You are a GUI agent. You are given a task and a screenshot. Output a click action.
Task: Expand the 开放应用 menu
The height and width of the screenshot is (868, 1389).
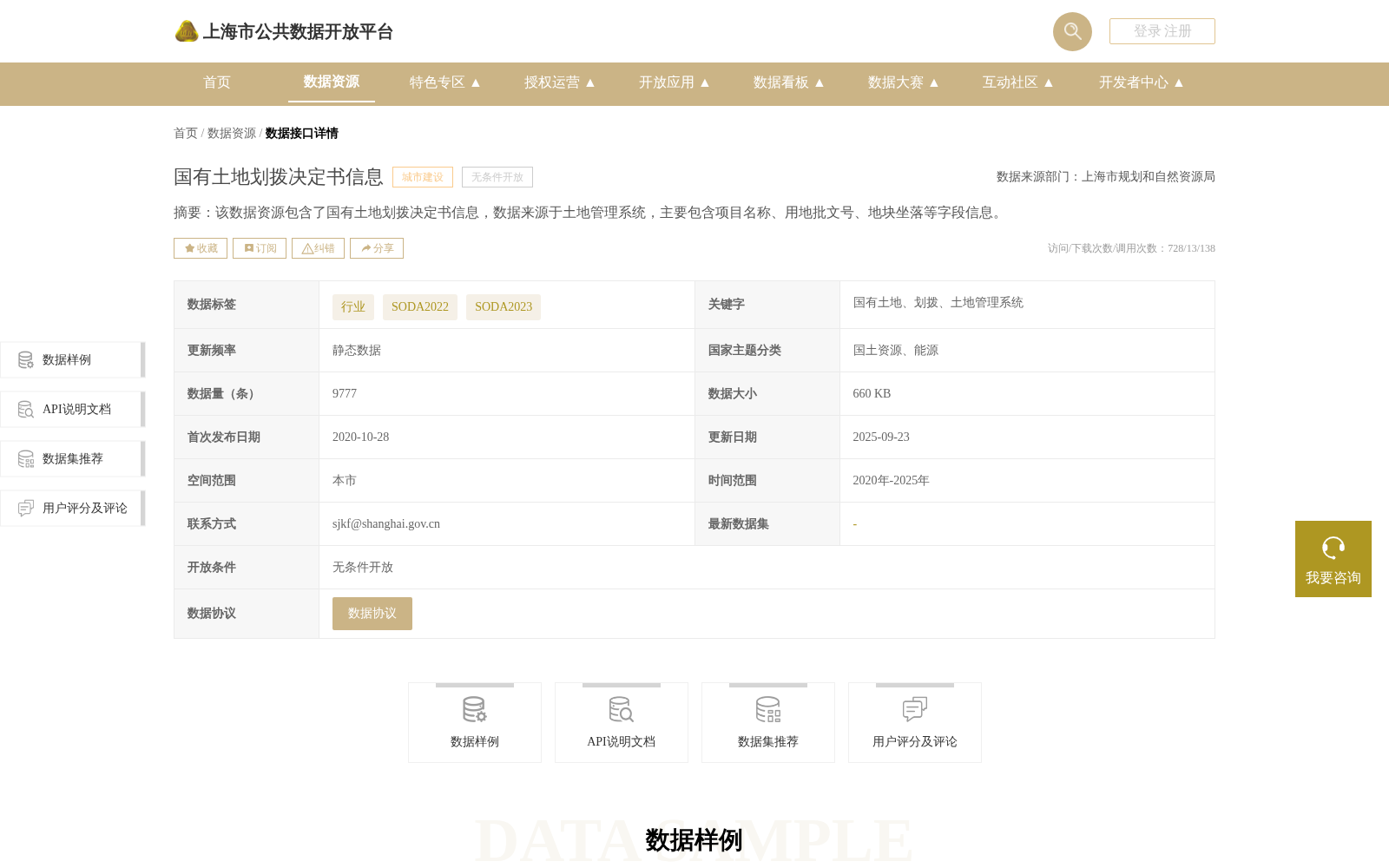coord(675,82)
